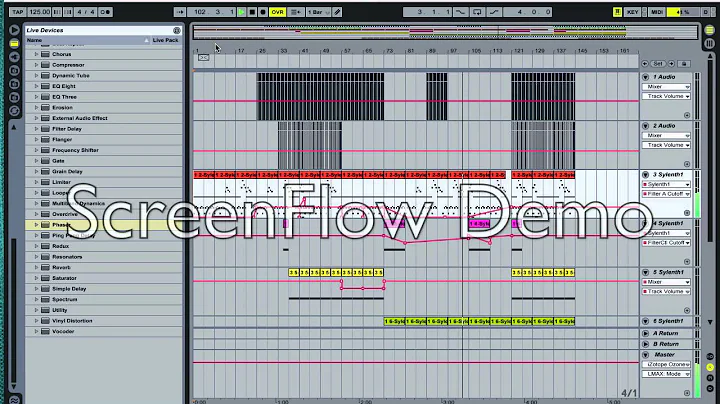Fold the 1 Audio track
The height and width of the screenshot is (404, 720).
645,77
